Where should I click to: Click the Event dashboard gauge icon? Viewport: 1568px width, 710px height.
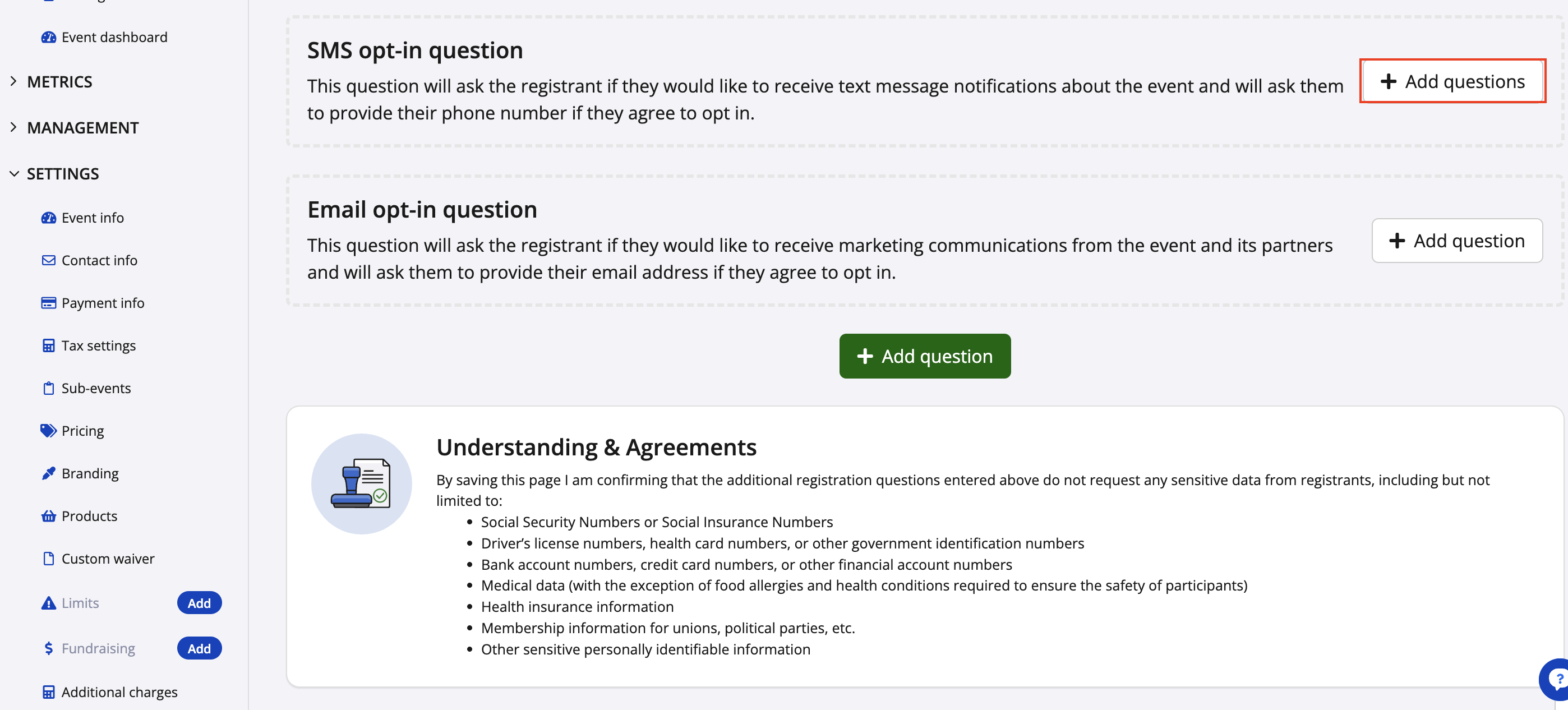pos(48,38)
